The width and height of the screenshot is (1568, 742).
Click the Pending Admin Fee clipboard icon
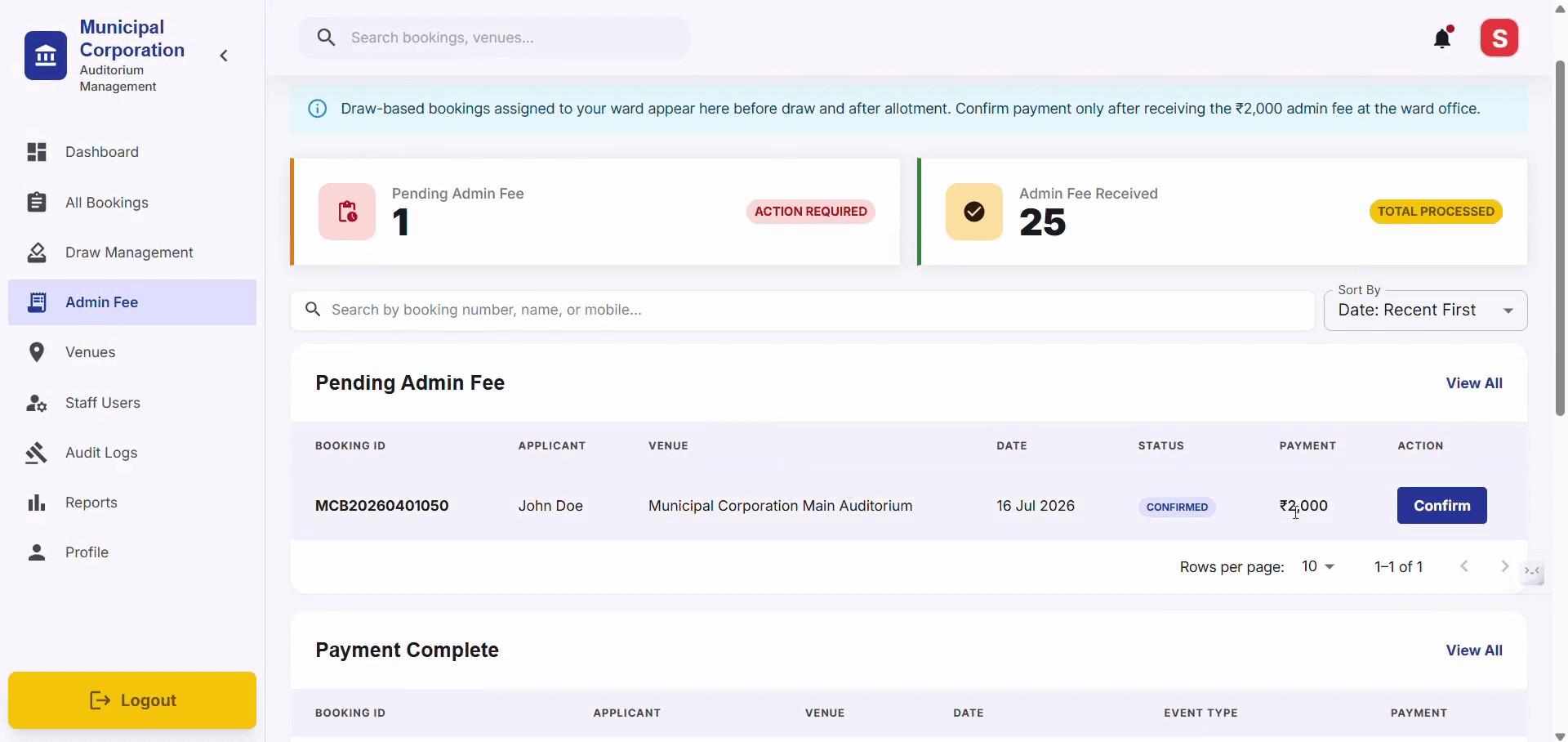(x=347, y=212)
